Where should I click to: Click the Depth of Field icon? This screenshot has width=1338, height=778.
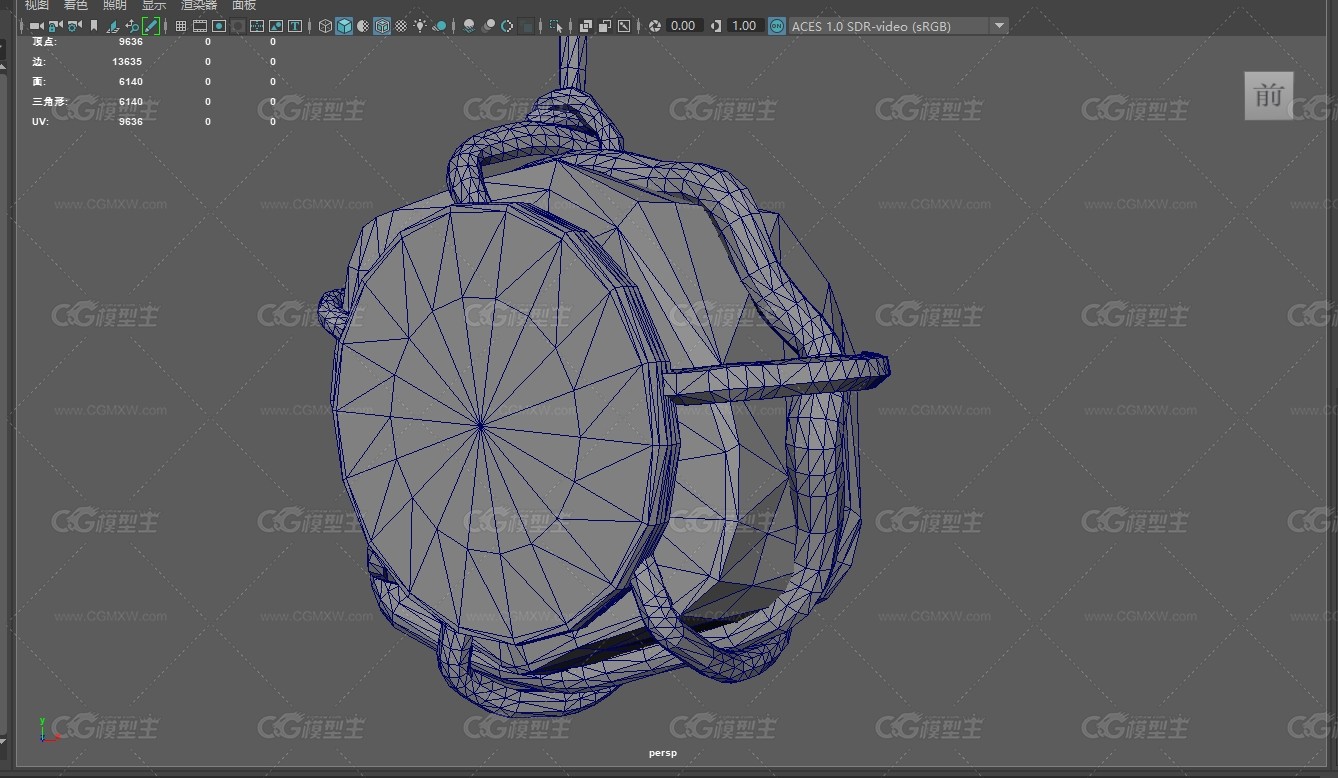(526, 26)
